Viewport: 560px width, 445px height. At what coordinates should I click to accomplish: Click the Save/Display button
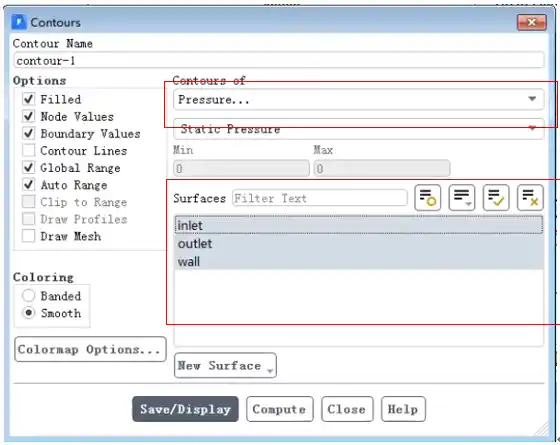pos(185,409)
